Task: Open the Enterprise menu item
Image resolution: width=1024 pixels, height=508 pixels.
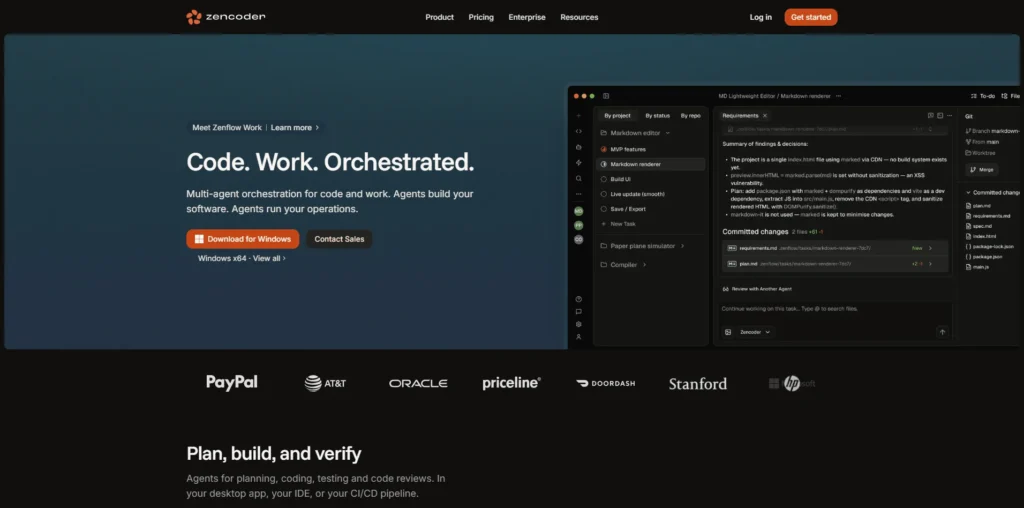Action: coord(527,18)
